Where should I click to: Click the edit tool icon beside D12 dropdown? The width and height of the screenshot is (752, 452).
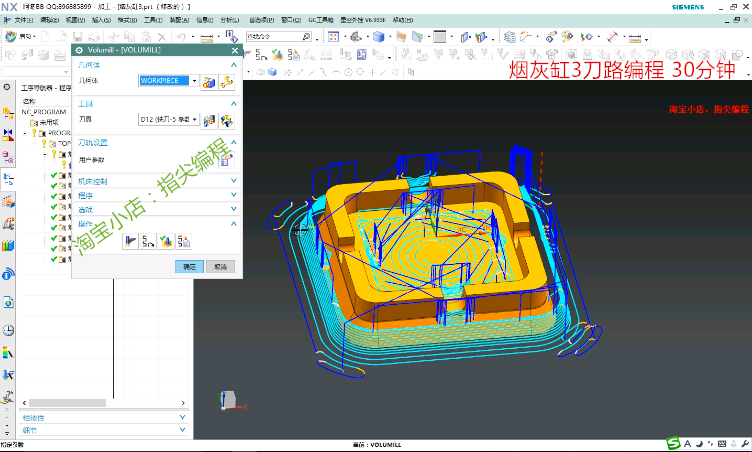pos(226,120)
